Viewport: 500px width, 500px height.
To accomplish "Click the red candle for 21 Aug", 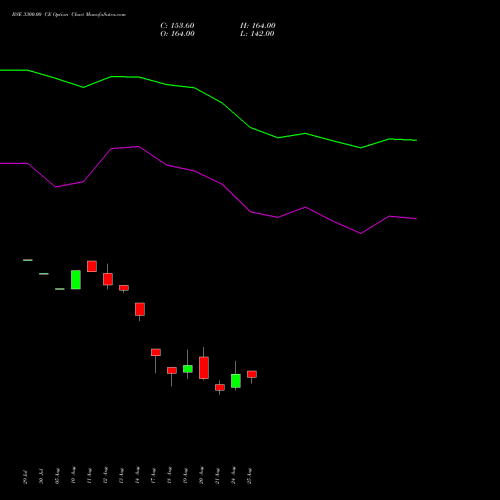I will (220, 387).
